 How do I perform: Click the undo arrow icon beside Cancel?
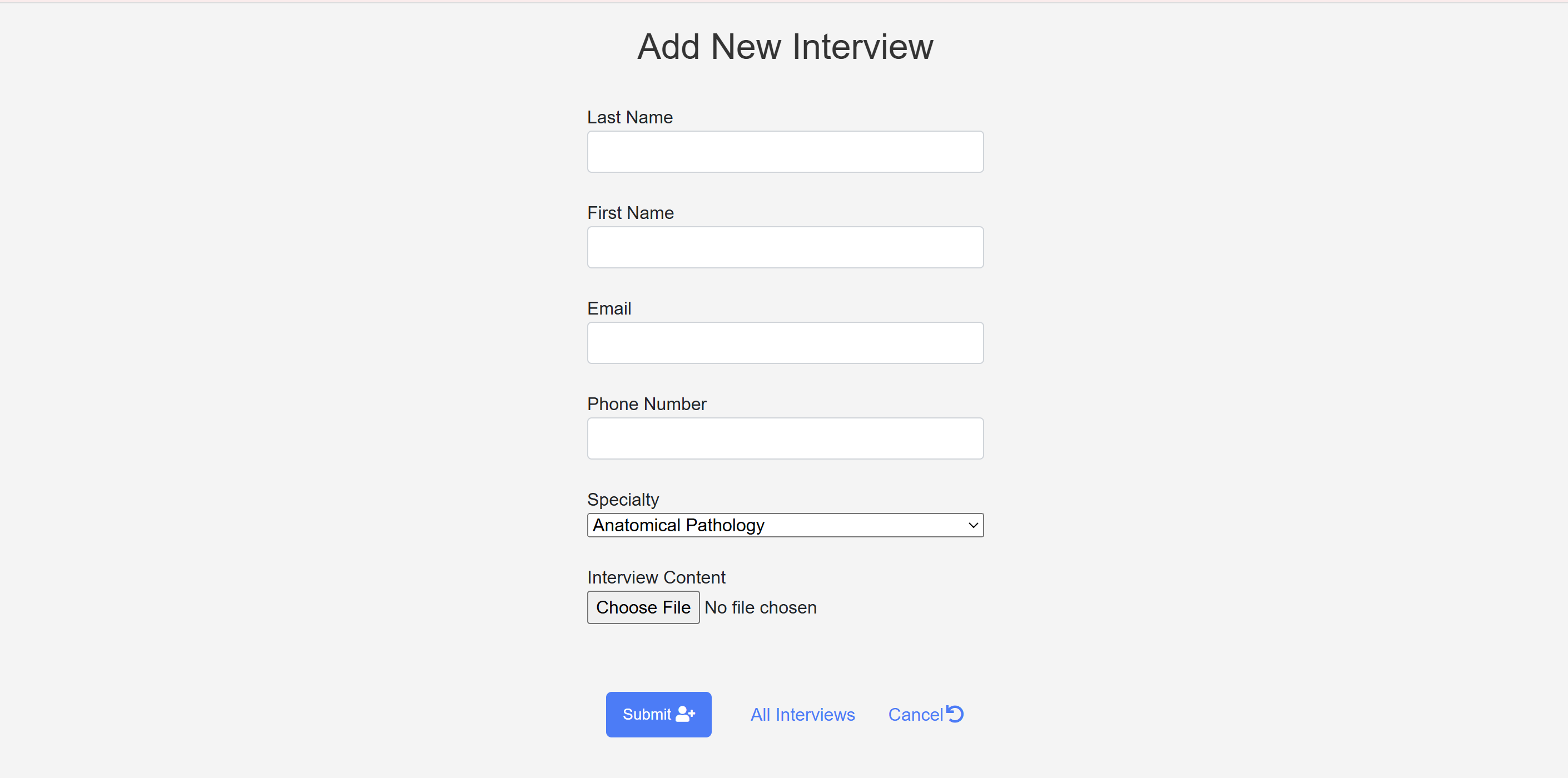955,713
